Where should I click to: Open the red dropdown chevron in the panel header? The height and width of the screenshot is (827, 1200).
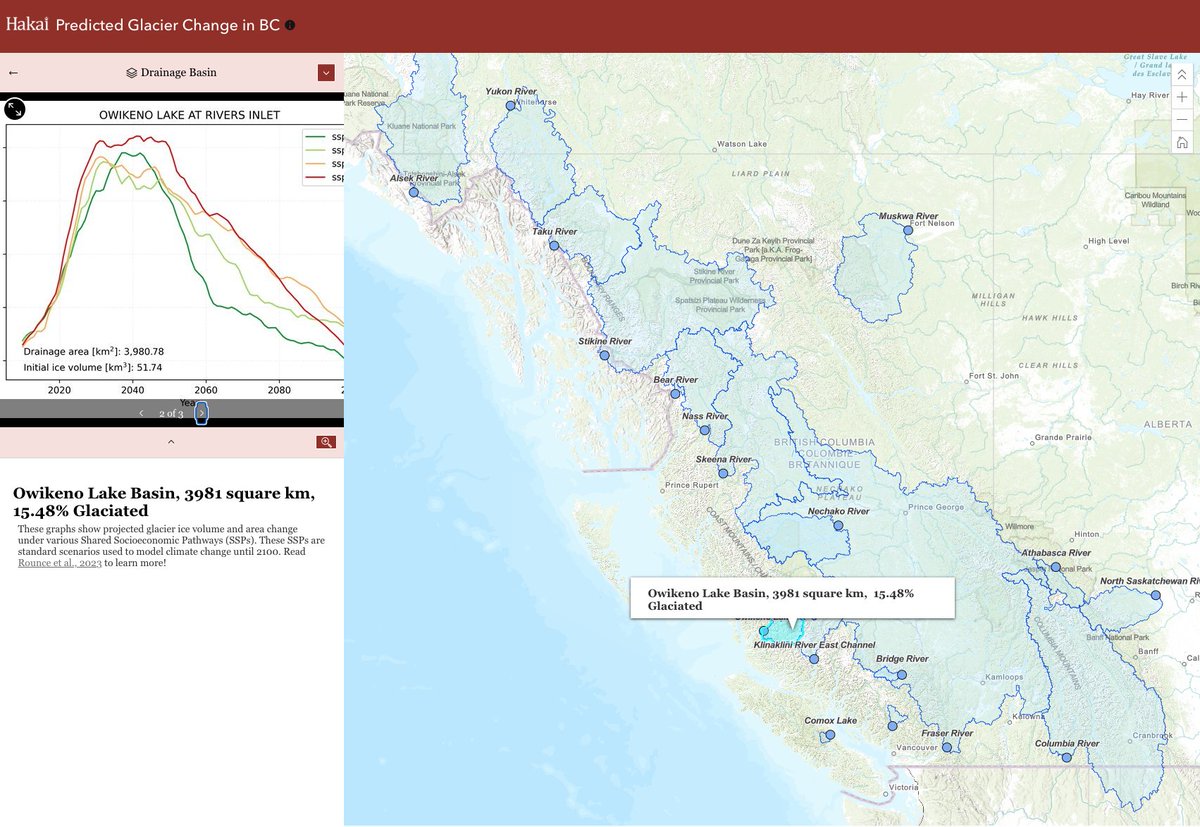click(x=326, y=72)
